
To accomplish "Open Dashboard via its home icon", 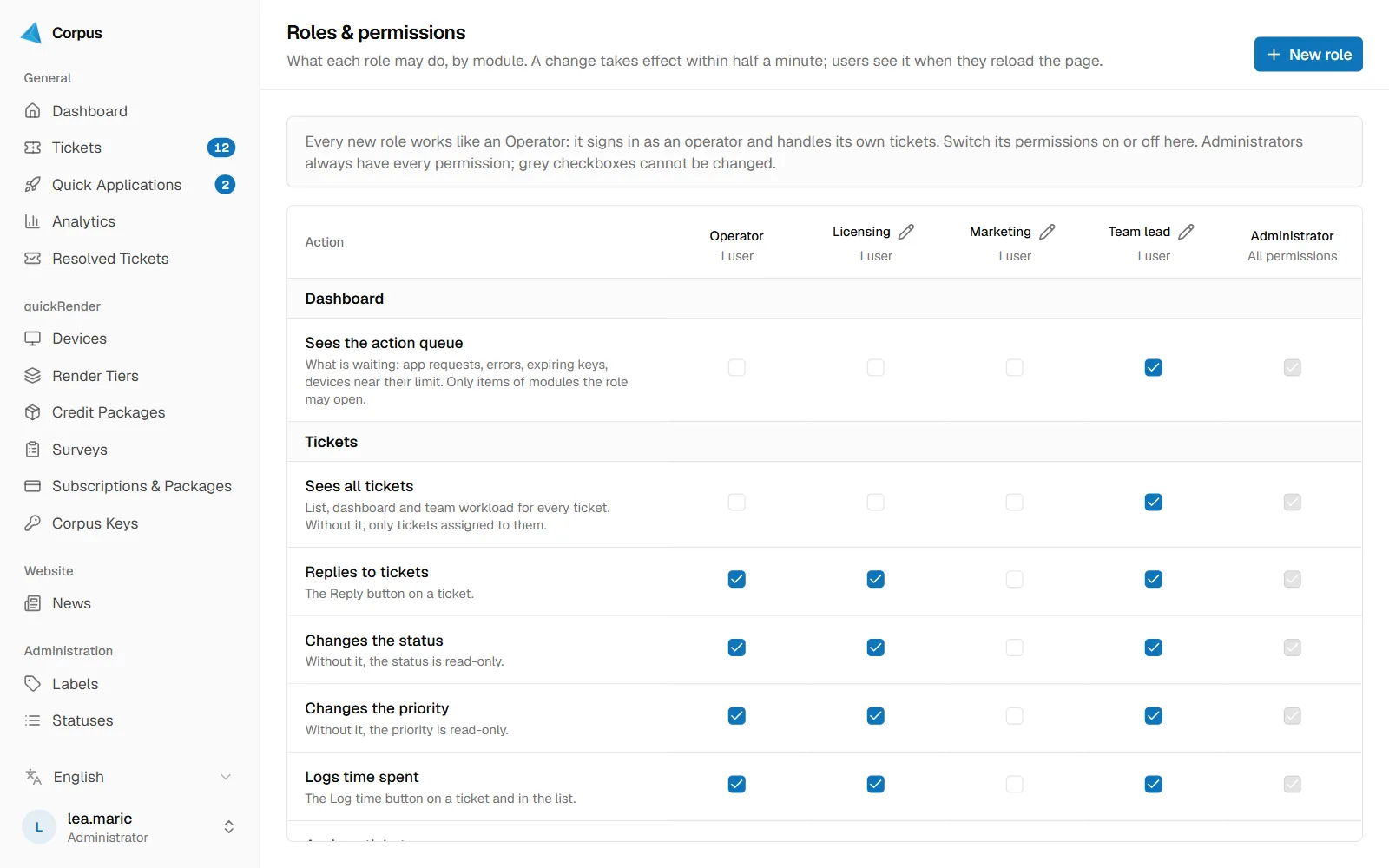I will point(33,111).
